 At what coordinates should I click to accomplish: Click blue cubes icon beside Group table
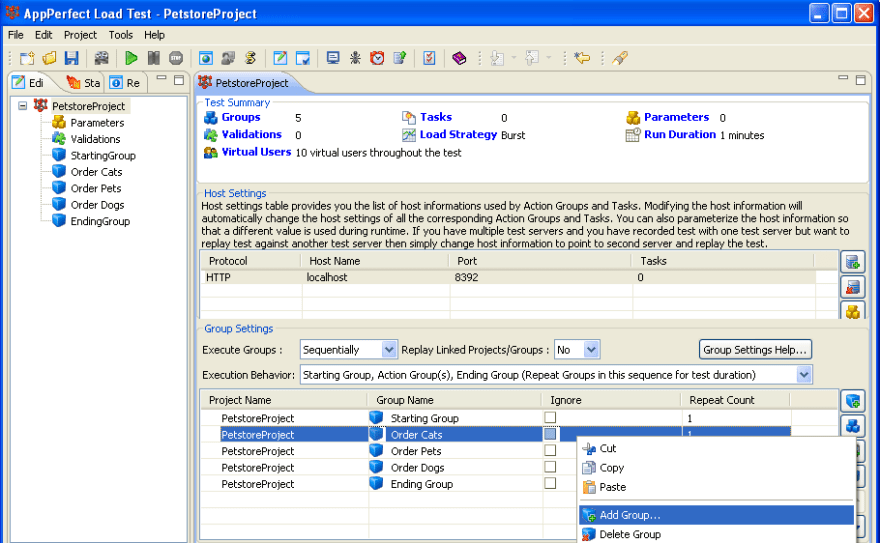pyautogui.click(x=852, y=426)
